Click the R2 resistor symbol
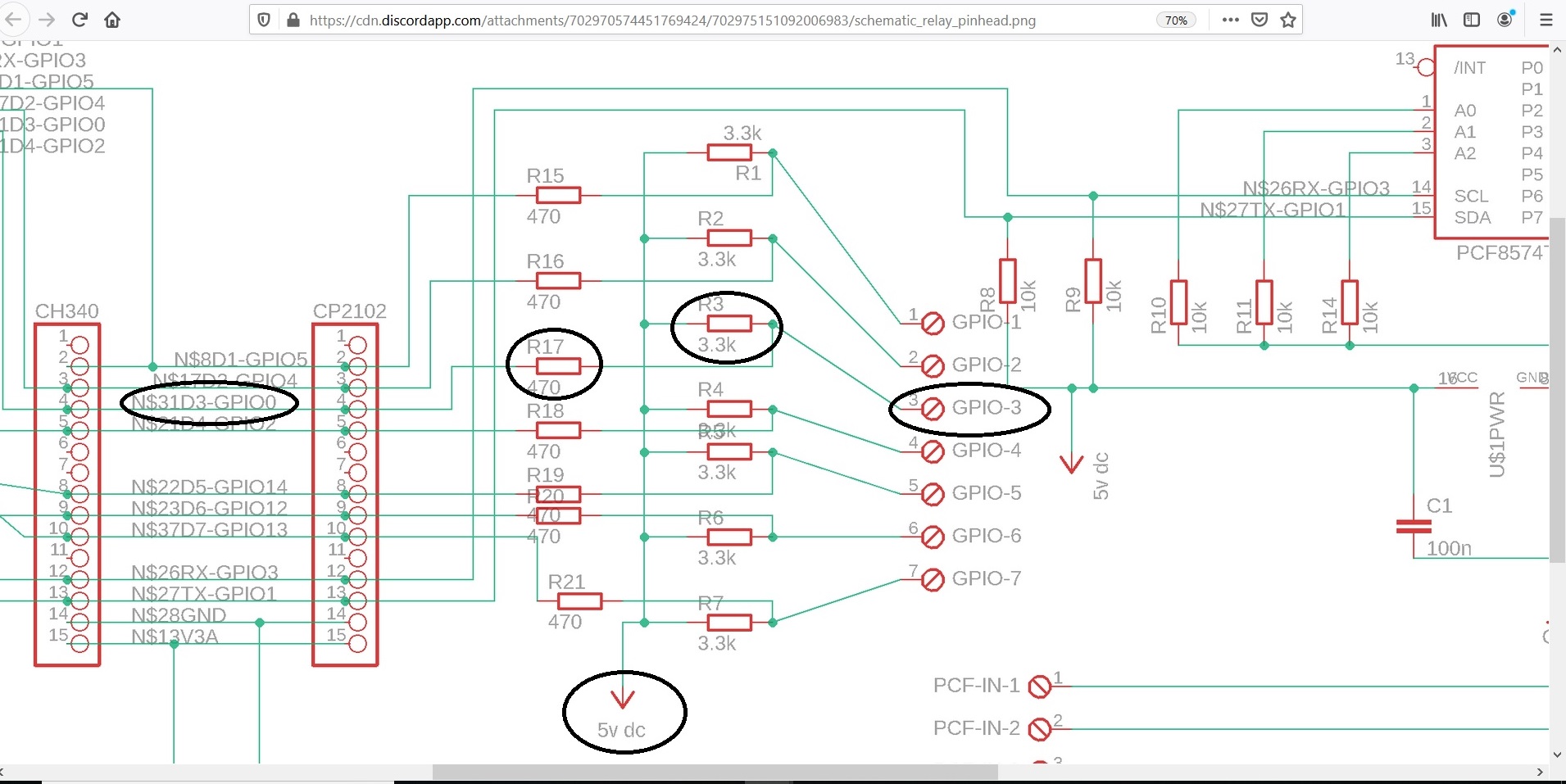 coord(729,238)
